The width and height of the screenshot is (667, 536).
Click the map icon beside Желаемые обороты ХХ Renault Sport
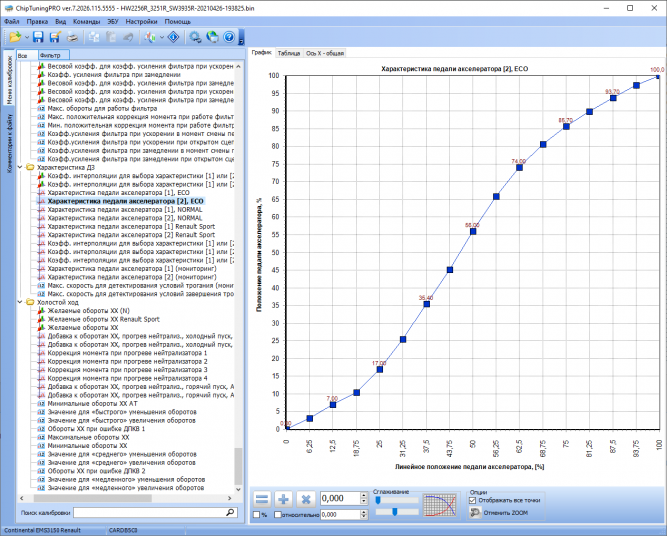click(x=41, y=319)
